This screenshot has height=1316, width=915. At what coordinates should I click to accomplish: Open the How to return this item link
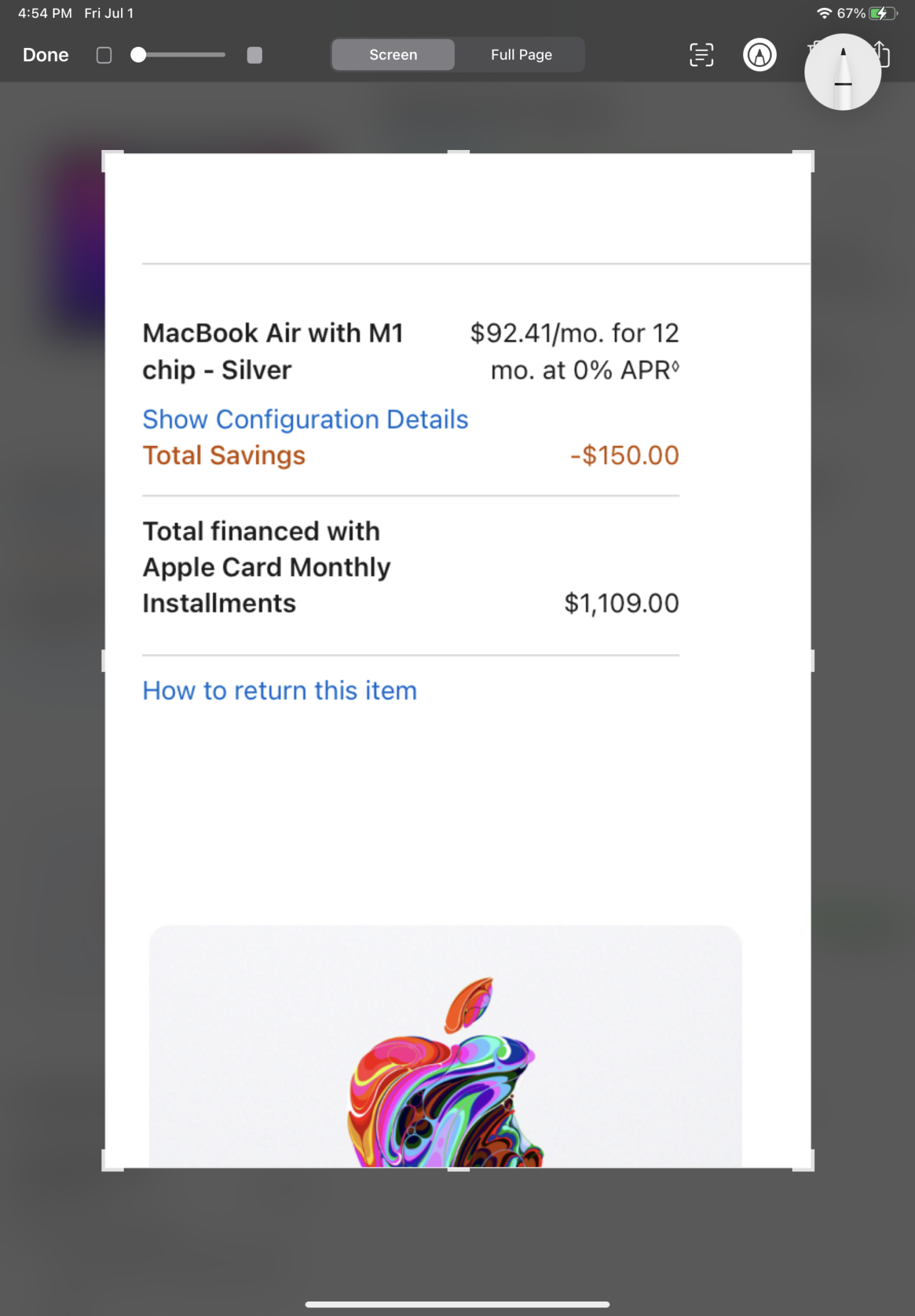pos(280,690)
